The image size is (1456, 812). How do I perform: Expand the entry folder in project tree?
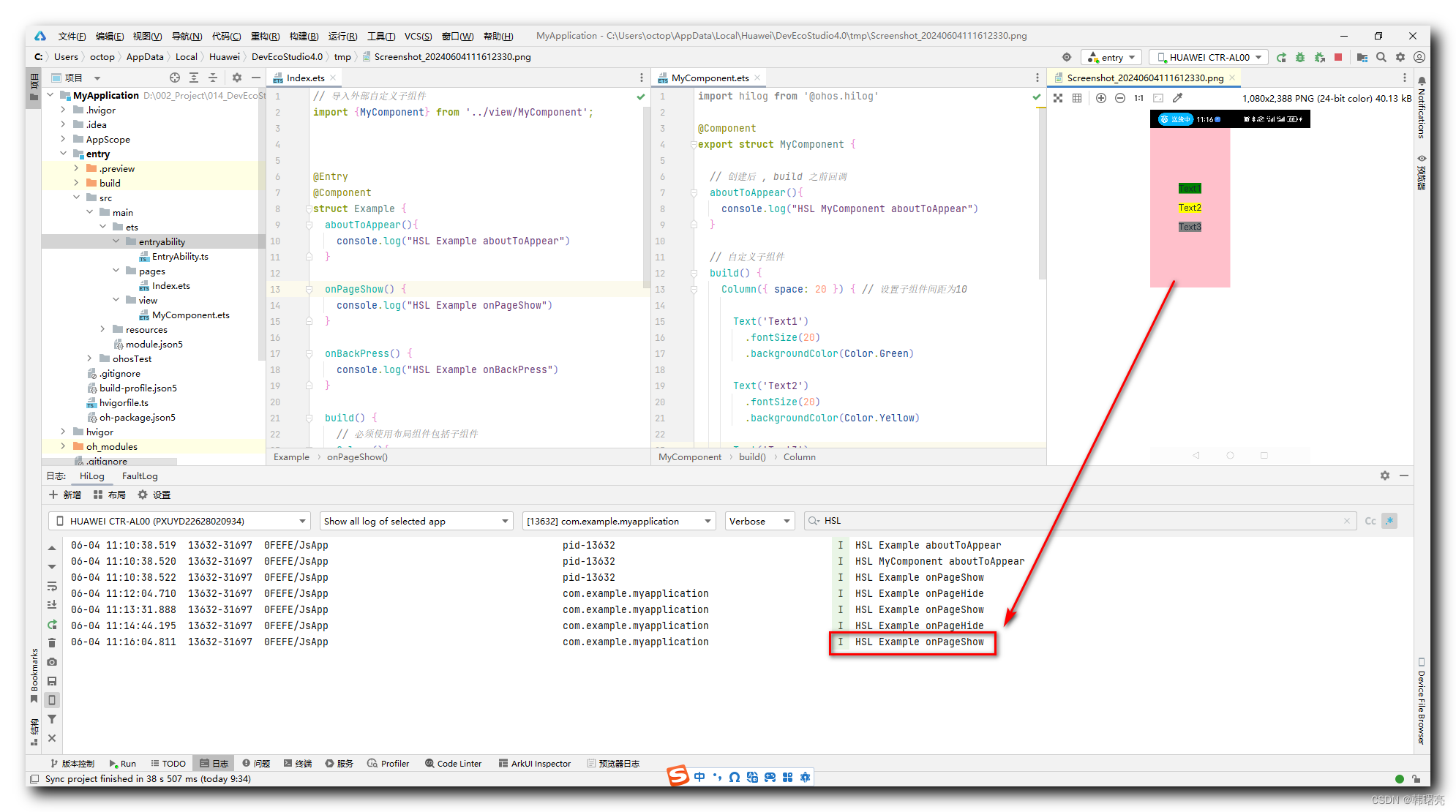point(63,154)
